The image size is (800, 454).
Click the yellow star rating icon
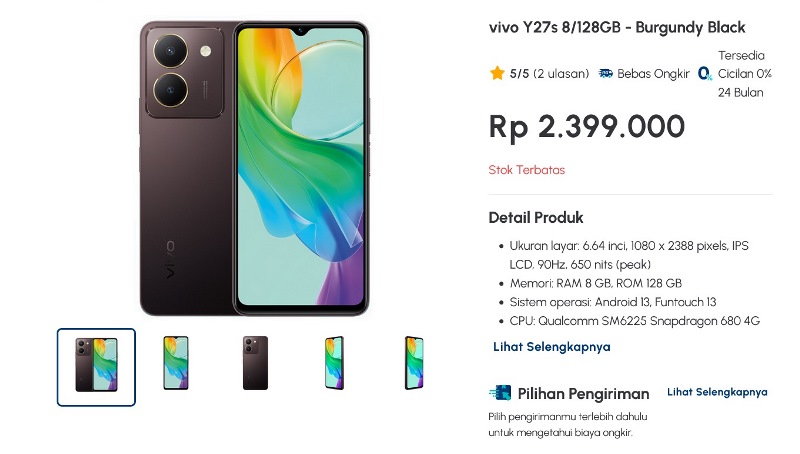coord(497,73)
